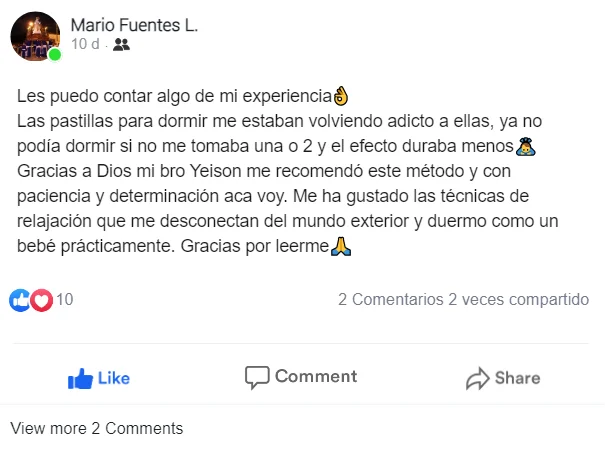The height and width of the screenshot is (450, 605).
Task: Click Mario Fuentes L. profile picture
Action: click(34, 37)
